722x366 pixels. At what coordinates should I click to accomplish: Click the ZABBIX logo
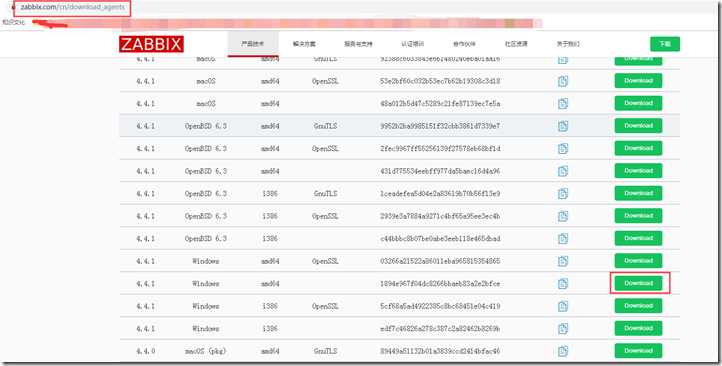click(x=151, y=44)
